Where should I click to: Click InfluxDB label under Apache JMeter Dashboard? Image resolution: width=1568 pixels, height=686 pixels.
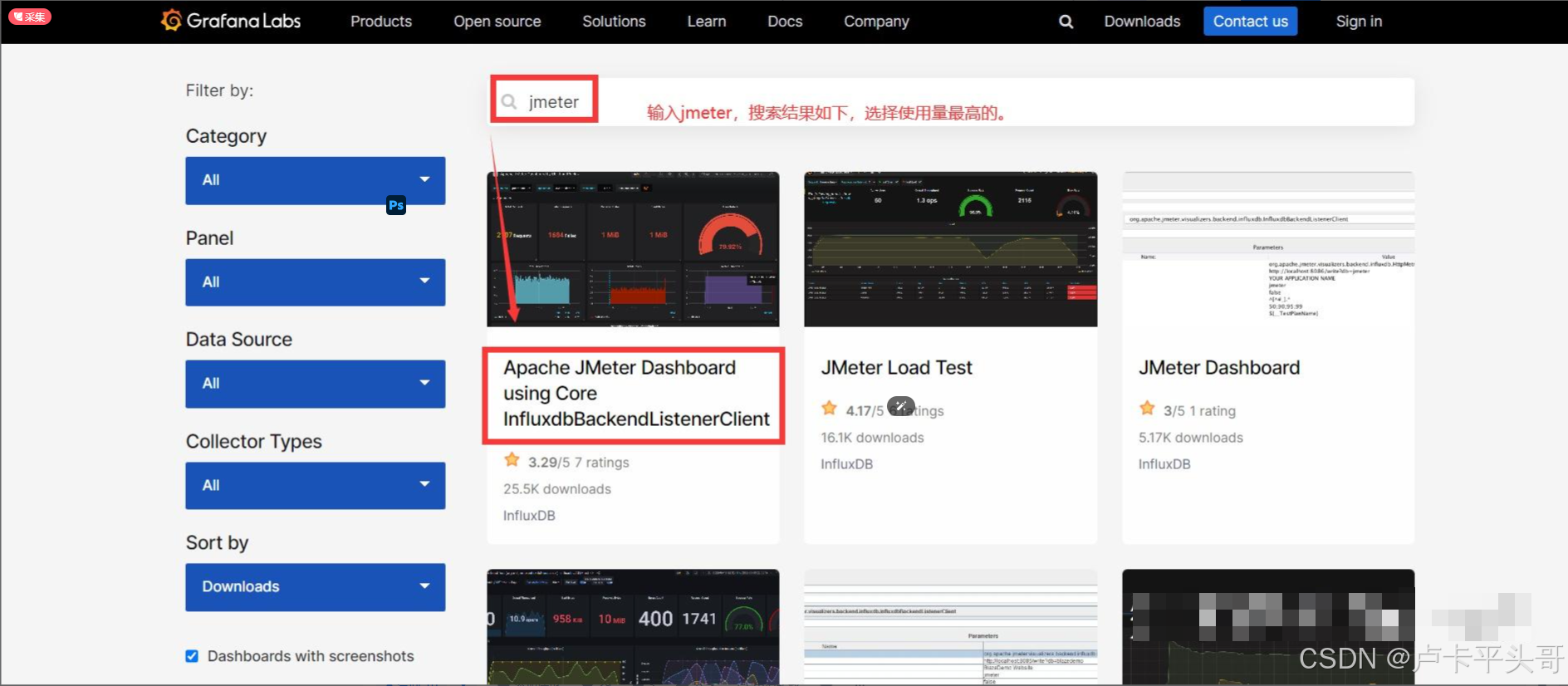tap(529, 516)
